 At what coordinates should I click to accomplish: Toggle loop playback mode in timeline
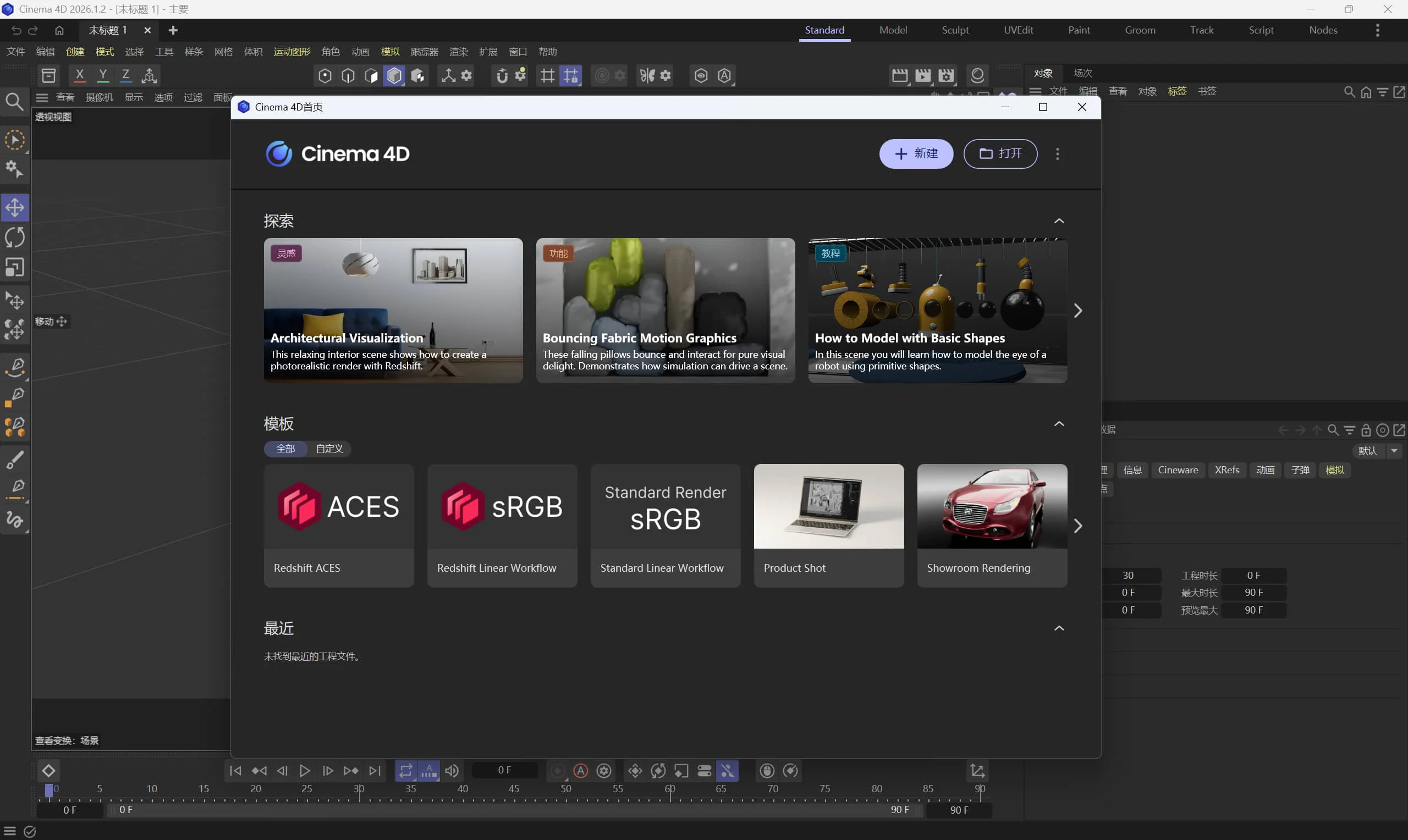(x=405, y=770)
